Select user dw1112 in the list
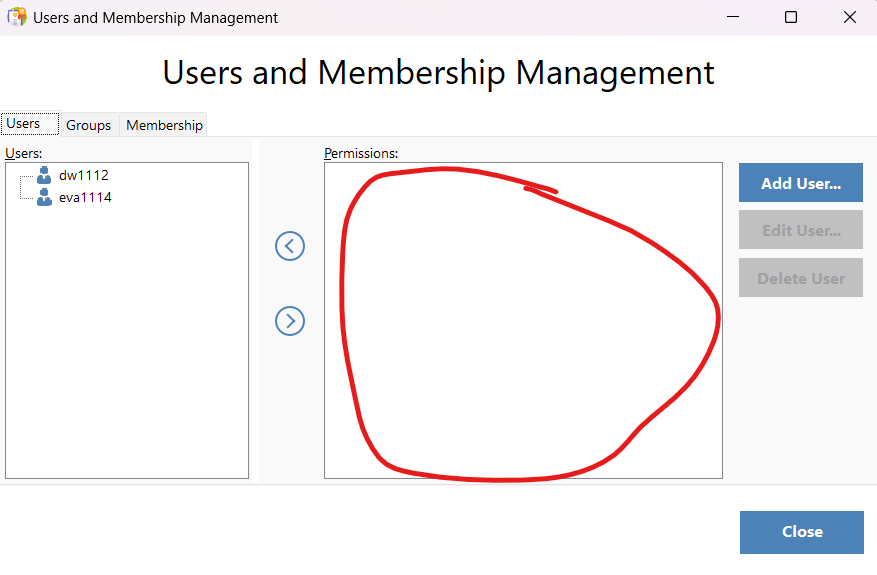This screenshot has width=877, height=575. pyautogui.click(x=84, y=175)
